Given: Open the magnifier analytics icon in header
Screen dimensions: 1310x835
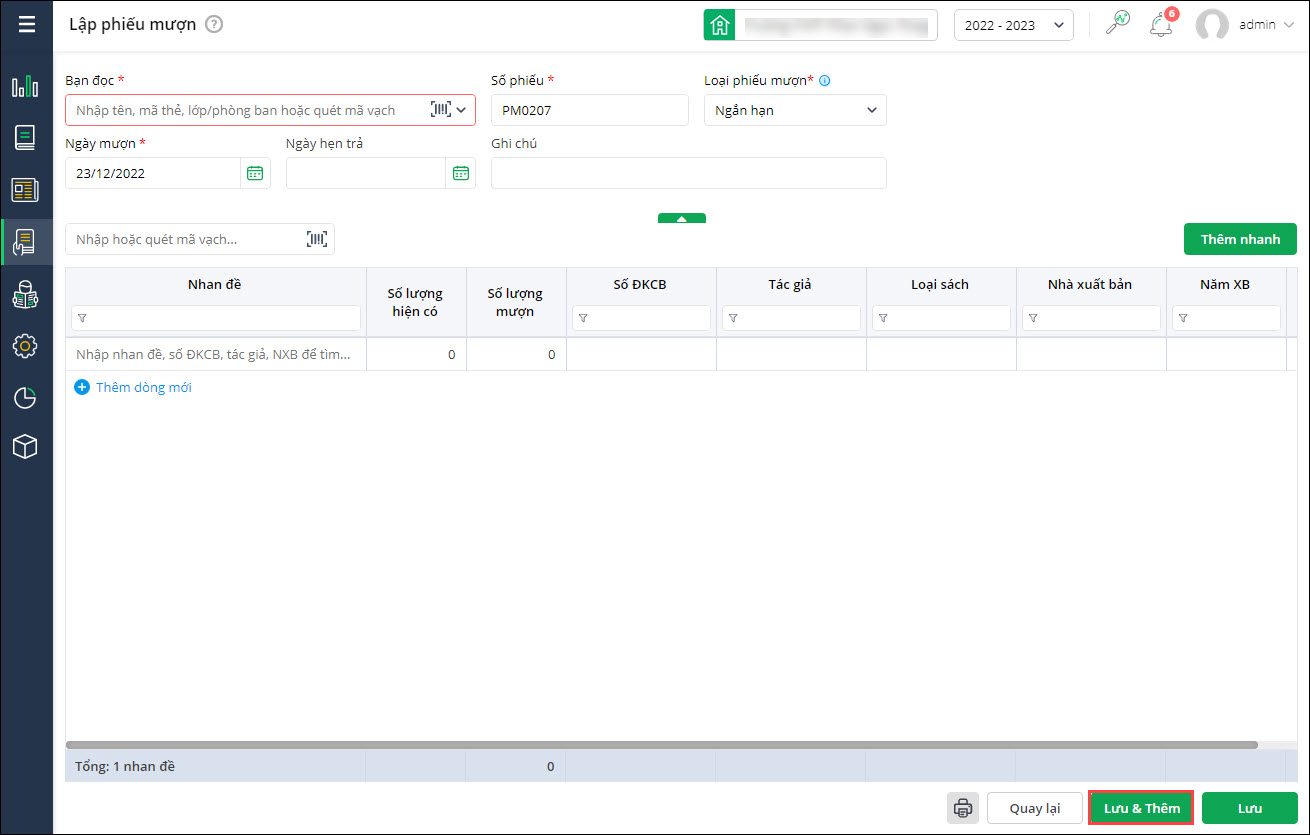Looking at the screenshot, I should pos(1117,24).
